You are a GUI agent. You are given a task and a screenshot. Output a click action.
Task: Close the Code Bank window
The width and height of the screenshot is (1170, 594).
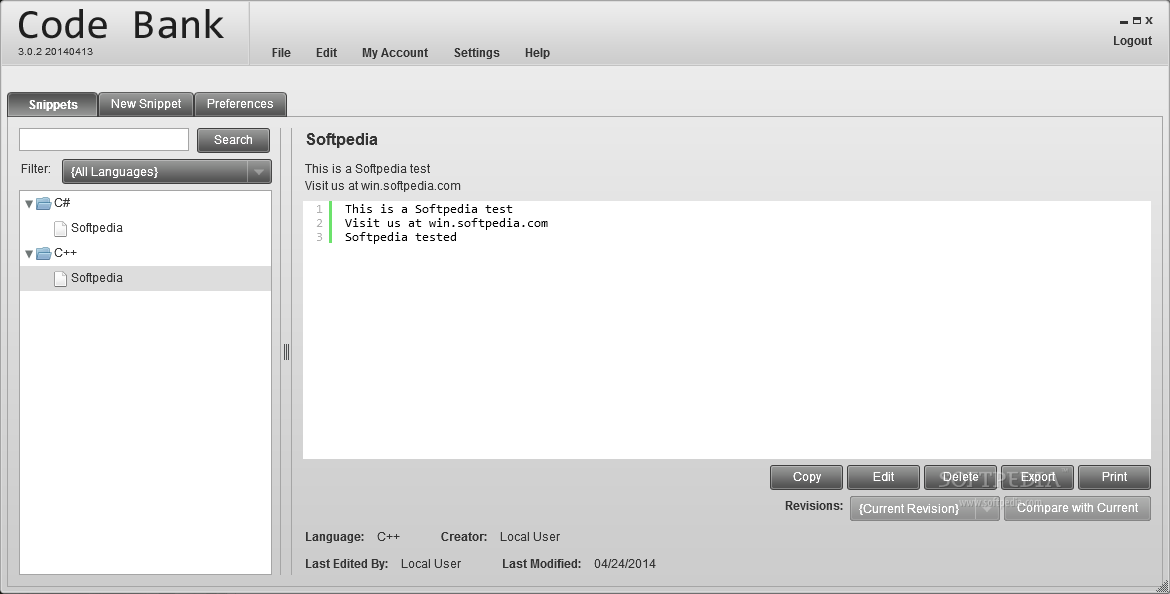[1149, 21]
